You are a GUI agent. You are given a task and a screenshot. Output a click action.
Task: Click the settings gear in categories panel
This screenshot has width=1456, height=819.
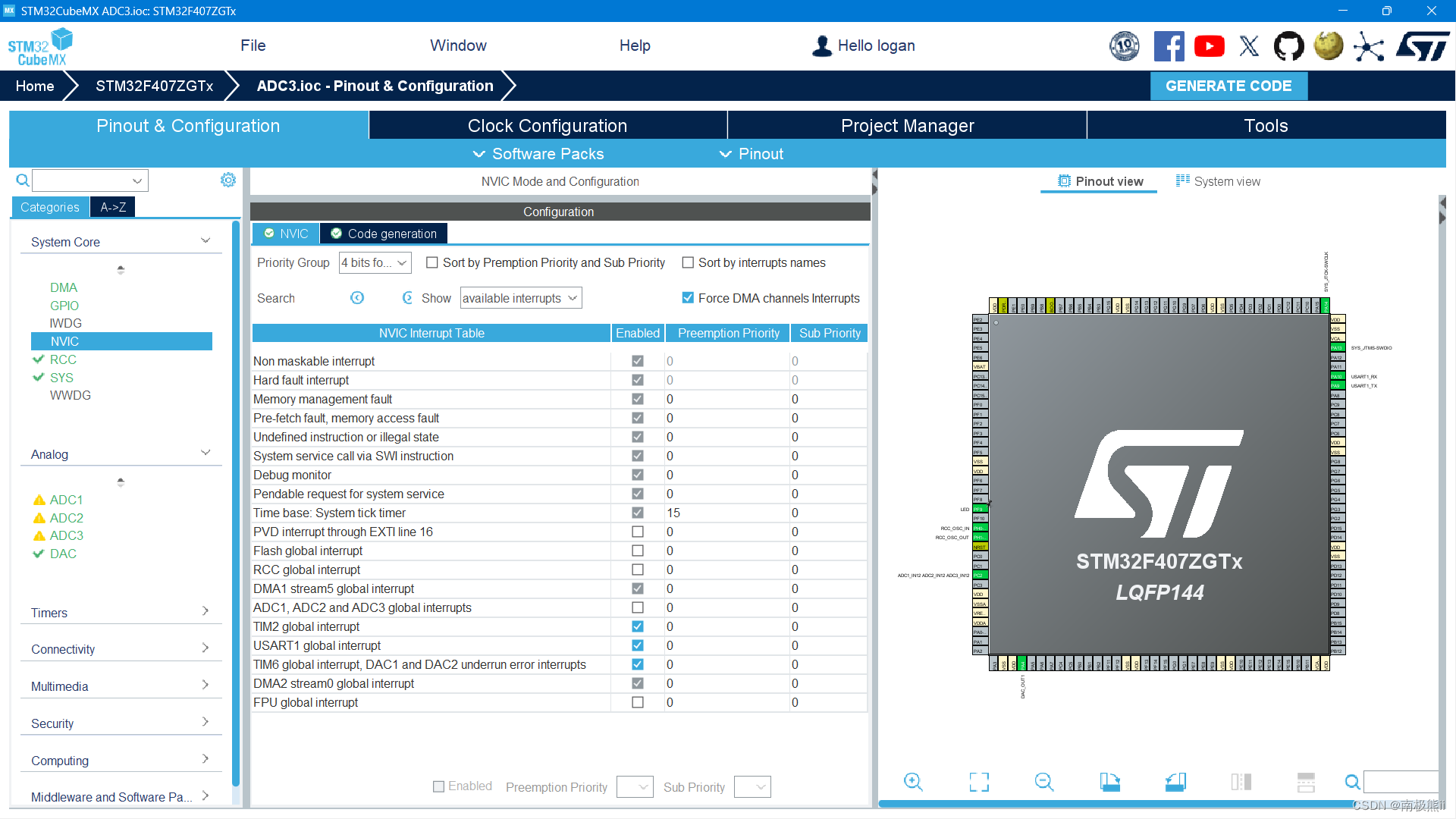pyautogui.click(x=227, y=180)
